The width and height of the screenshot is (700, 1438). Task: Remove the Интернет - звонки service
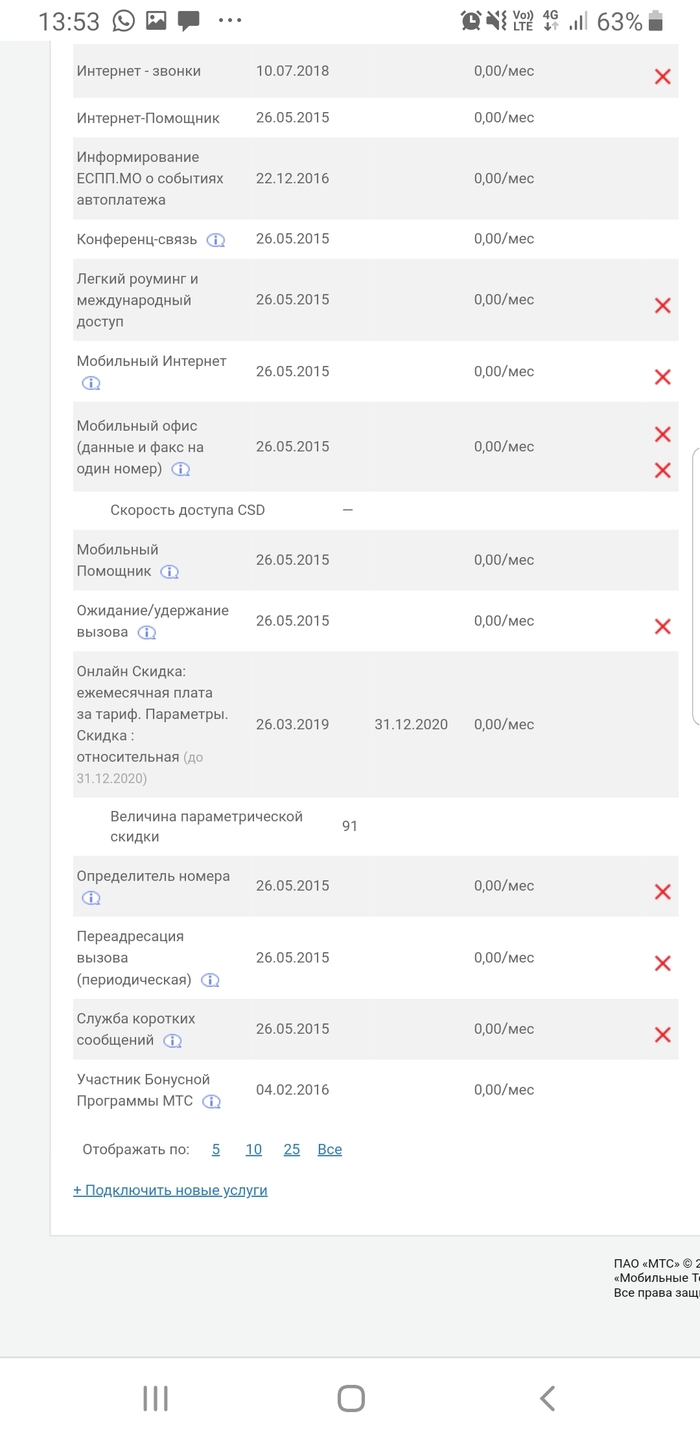662,77
